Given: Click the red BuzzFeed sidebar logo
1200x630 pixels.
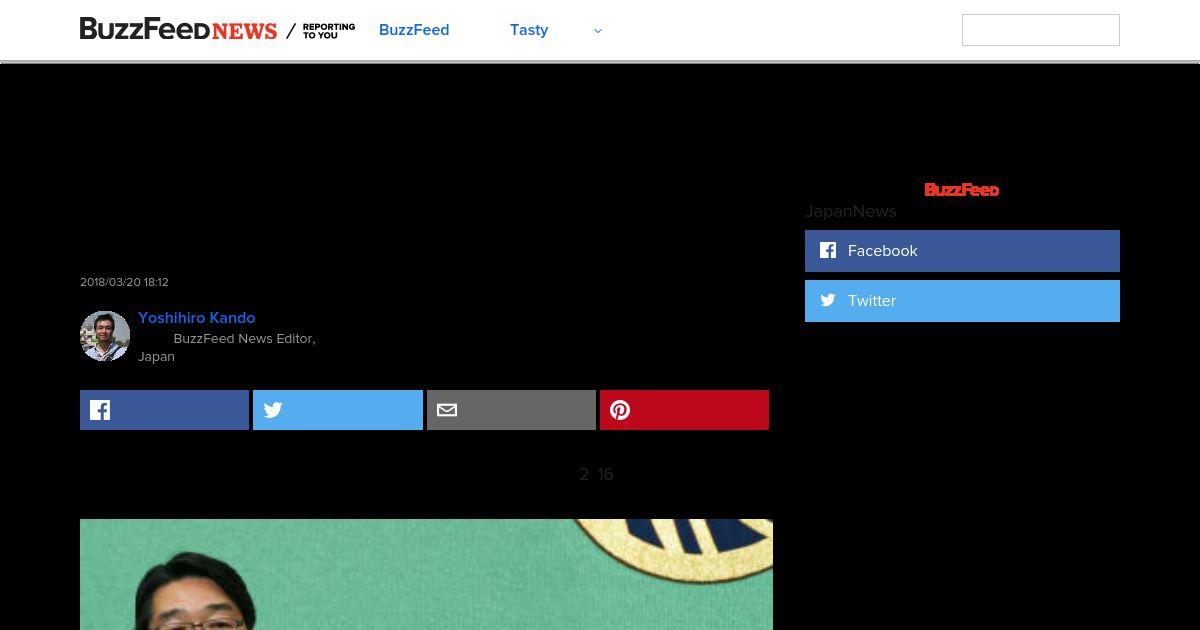Looking at the screenshot, I should pyautogui.click(x=962, y=190).
